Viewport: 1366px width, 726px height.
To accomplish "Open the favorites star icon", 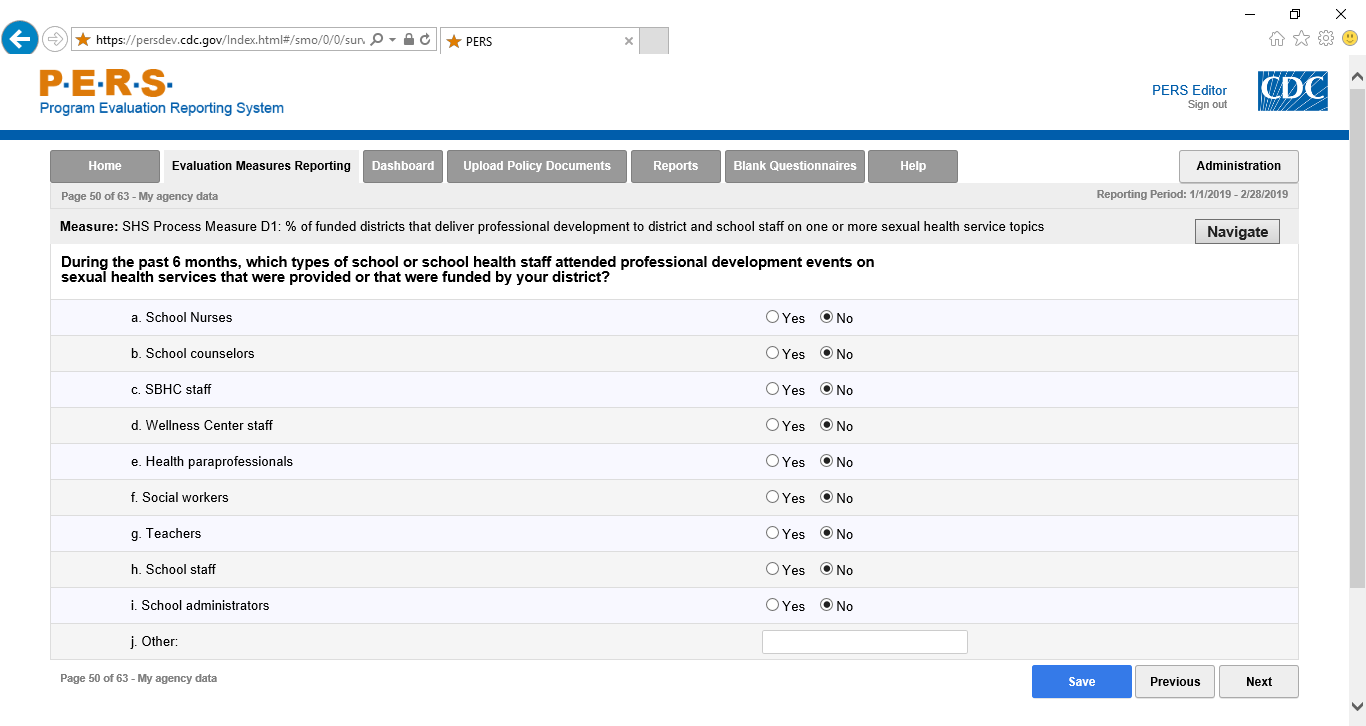I will 1301,39.
